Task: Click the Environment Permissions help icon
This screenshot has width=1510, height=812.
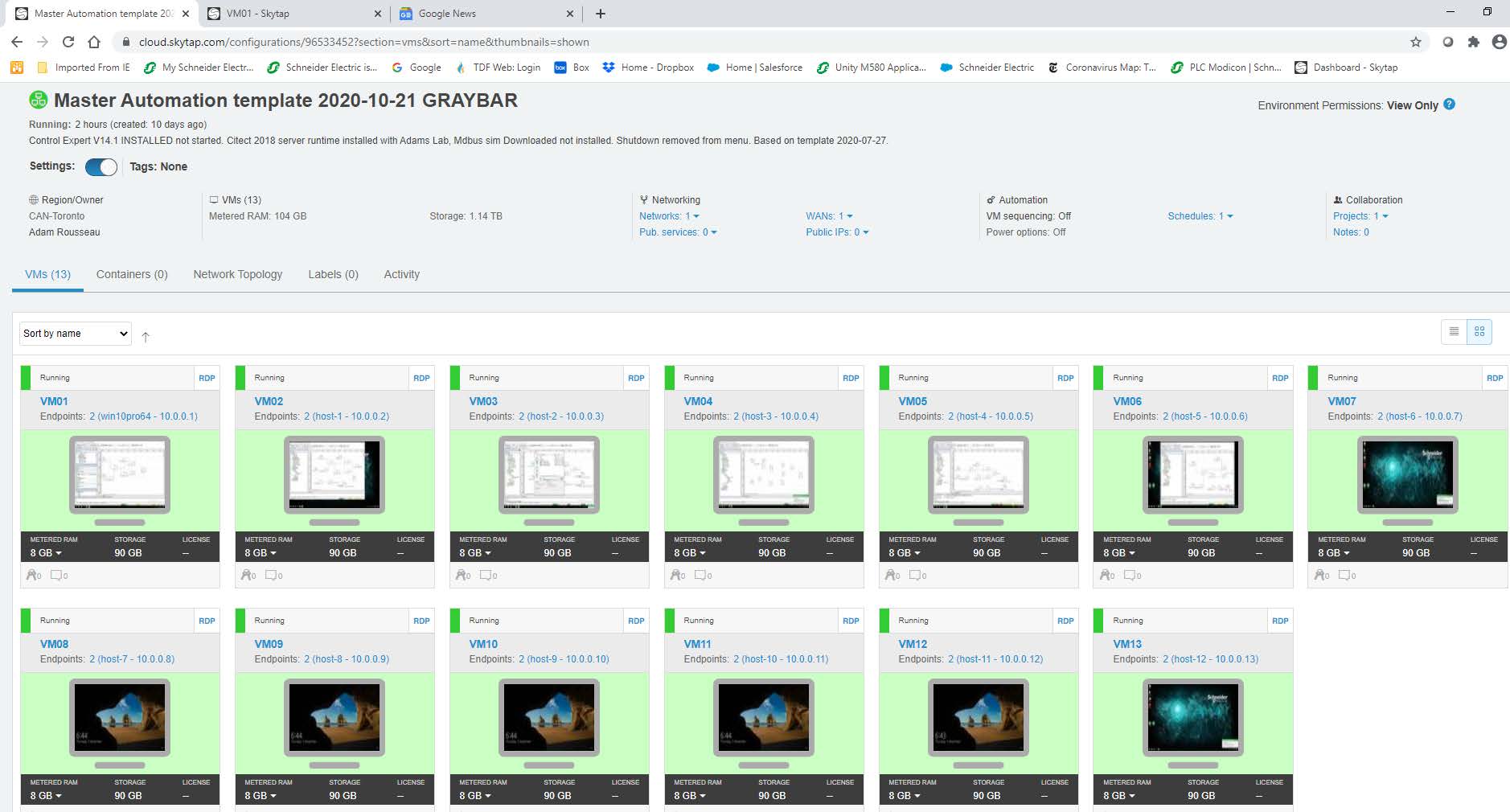Action: coord(1449,105)
